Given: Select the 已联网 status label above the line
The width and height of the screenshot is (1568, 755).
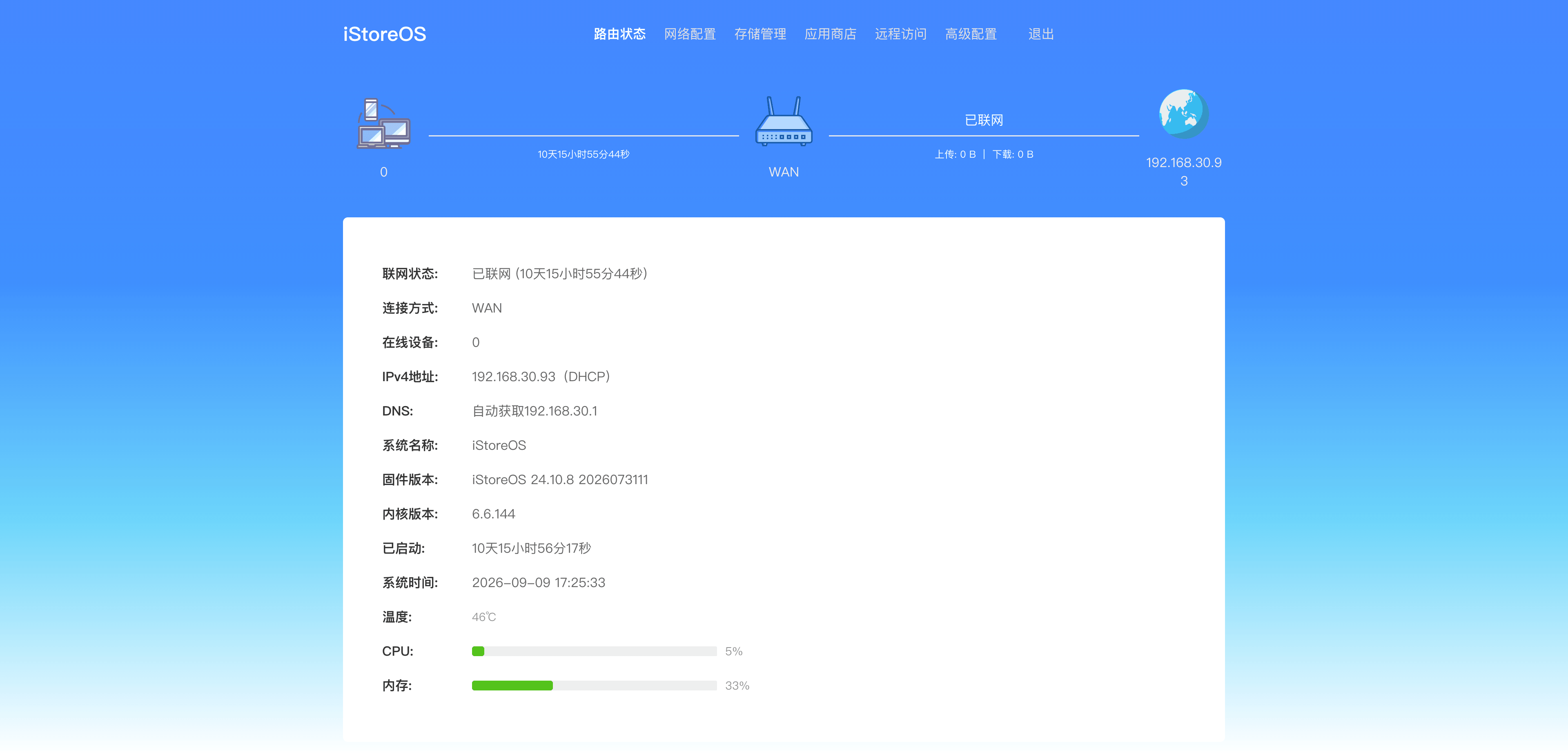Looking at the screenshot, I should [984, 120].
